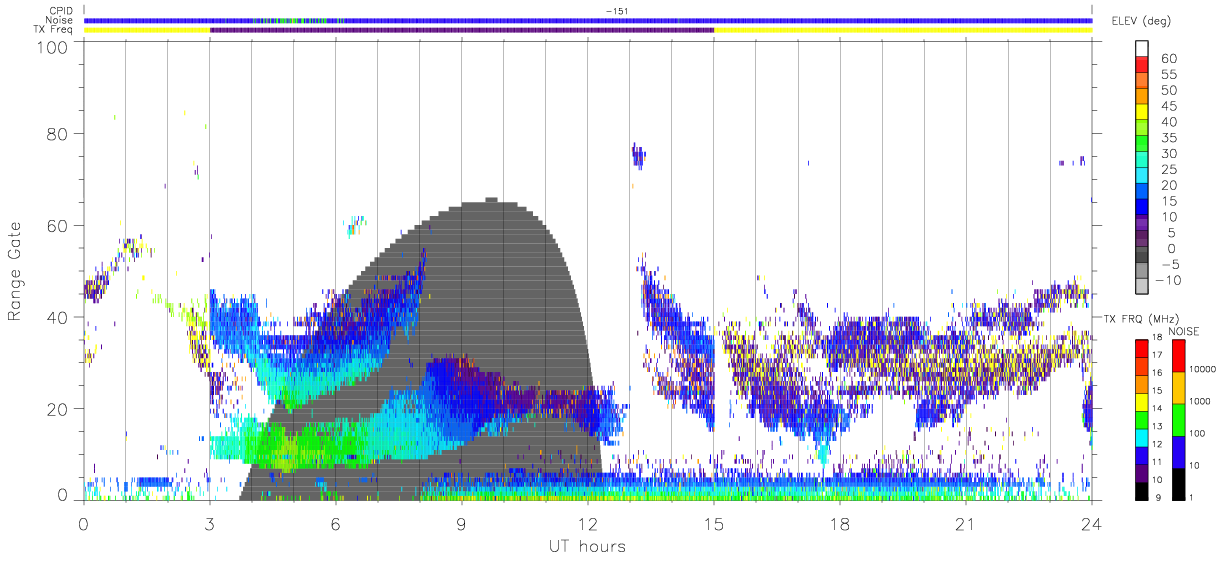Select the "Range Gate" y-axis label
1228x567 pixels.
(x=17, y=272)
